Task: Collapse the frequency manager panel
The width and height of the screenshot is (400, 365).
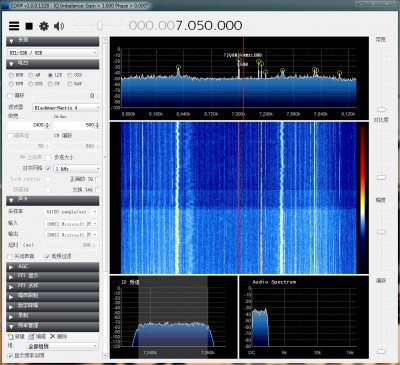Action: 53,326
